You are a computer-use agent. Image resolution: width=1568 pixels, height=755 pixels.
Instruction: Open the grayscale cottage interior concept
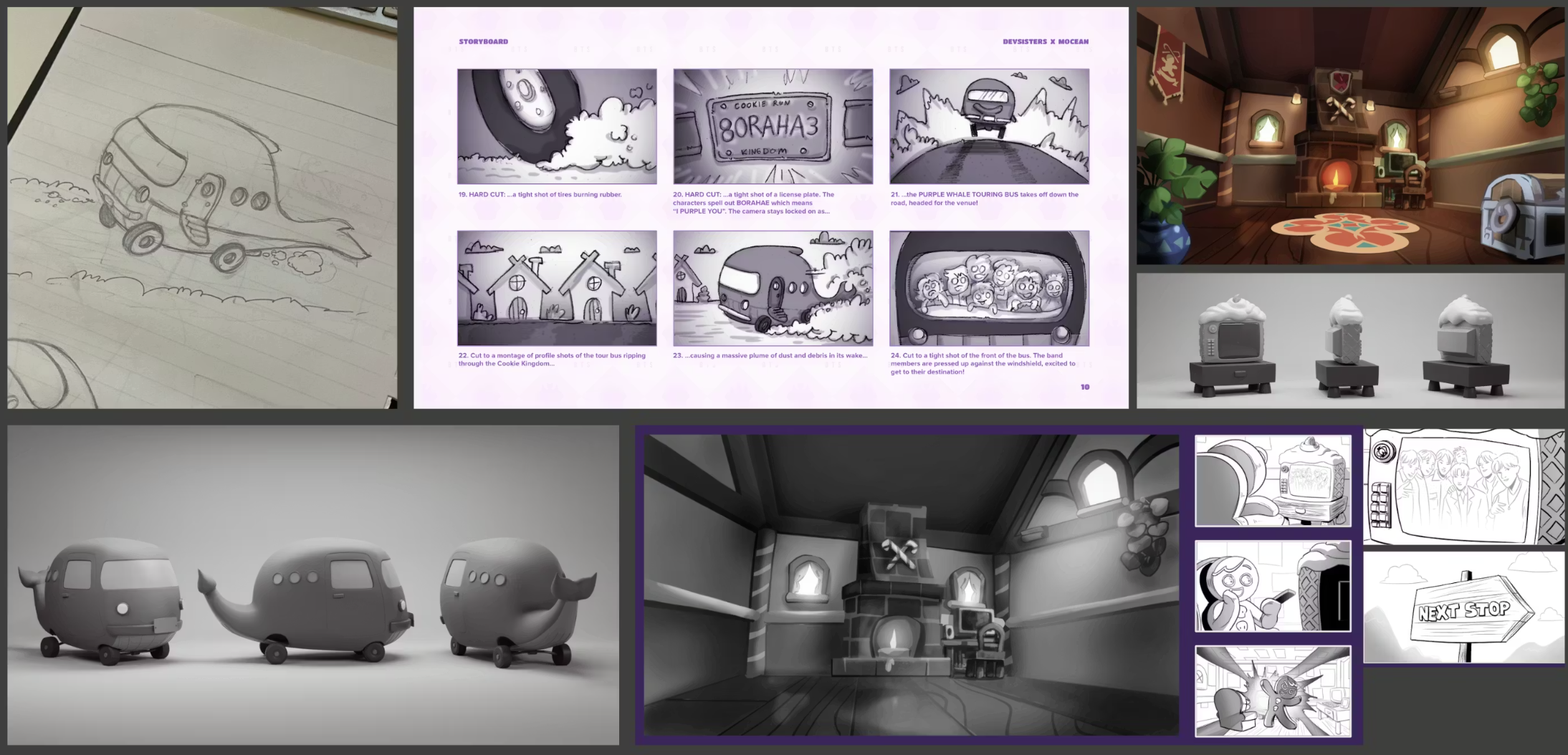pos(911,585)
